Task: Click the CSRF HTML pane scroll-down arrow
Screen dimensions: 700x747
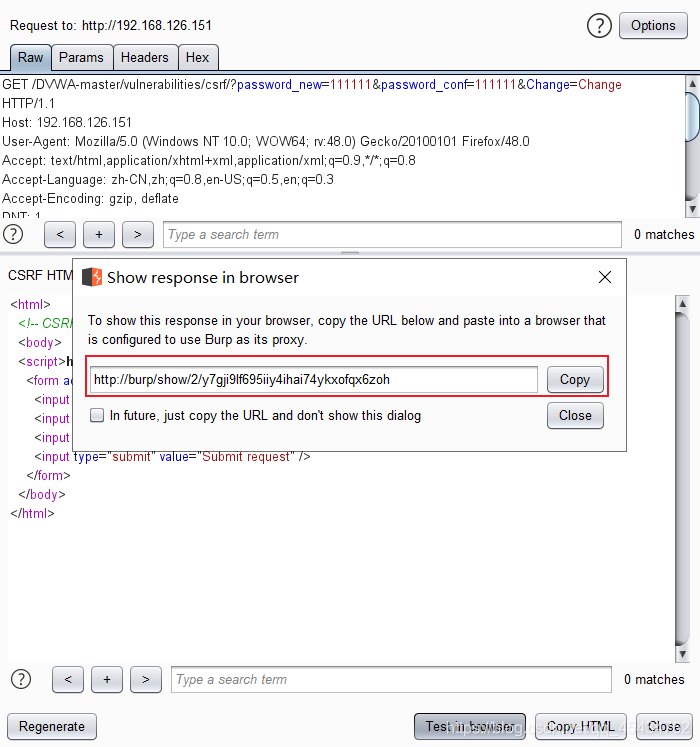Action: (683, 655)
